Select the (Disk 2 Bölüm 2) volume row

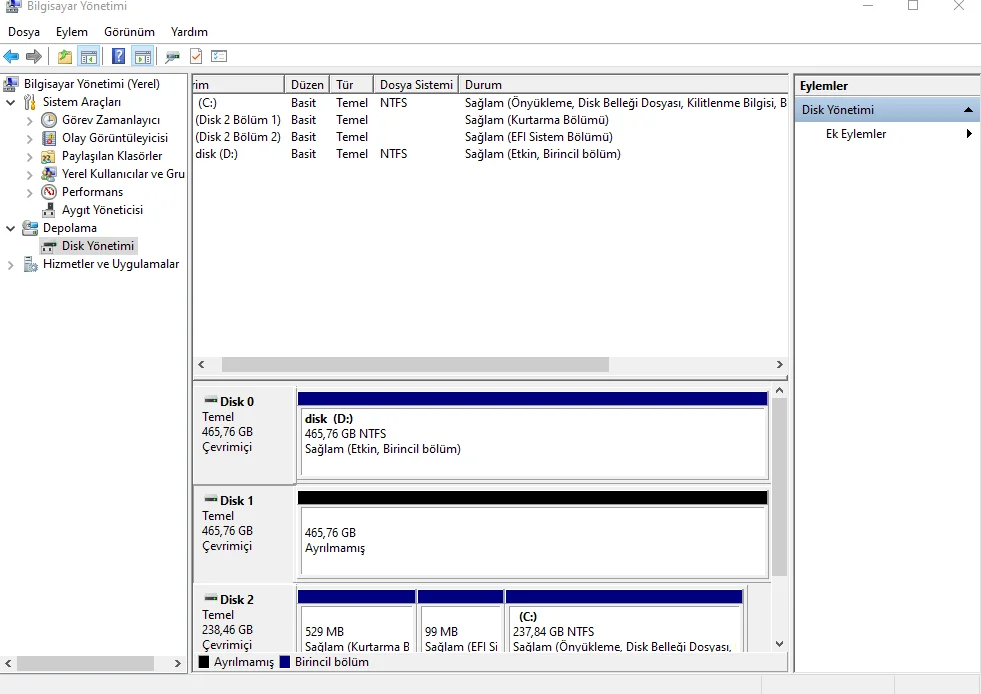click(x=490, y=136)
